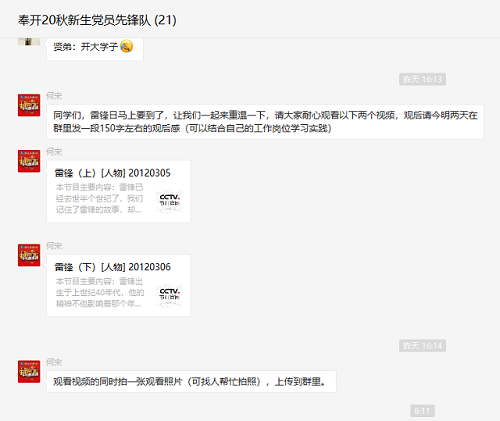Screen dimensions: 500x421
Task: Select the 同学们,雷锋日马上要到了 message bubble
Action: pyautogui.click(x=265, y=122)
